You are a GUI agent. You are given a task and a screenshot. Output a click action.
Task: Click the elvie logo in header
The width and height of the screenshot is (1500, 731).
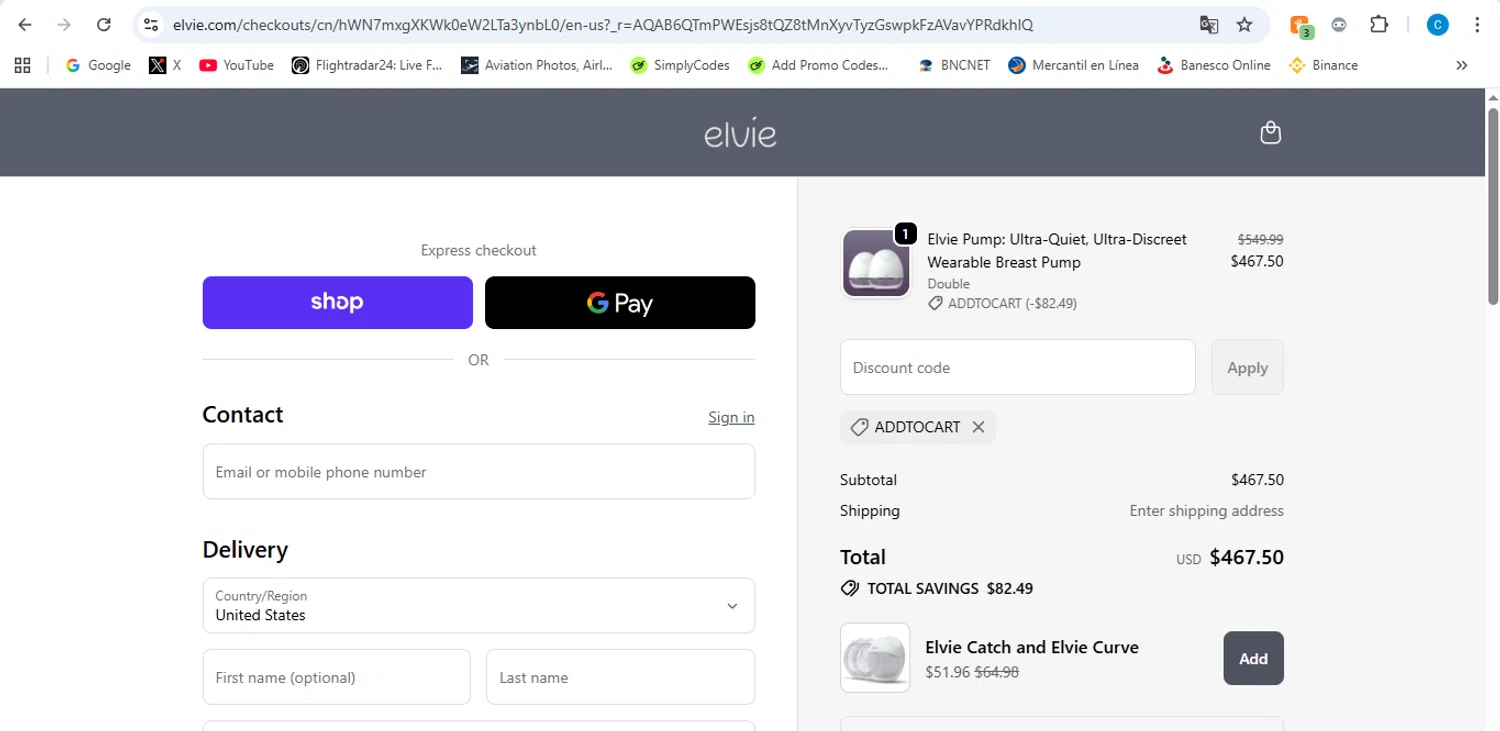tap(740, 133)
